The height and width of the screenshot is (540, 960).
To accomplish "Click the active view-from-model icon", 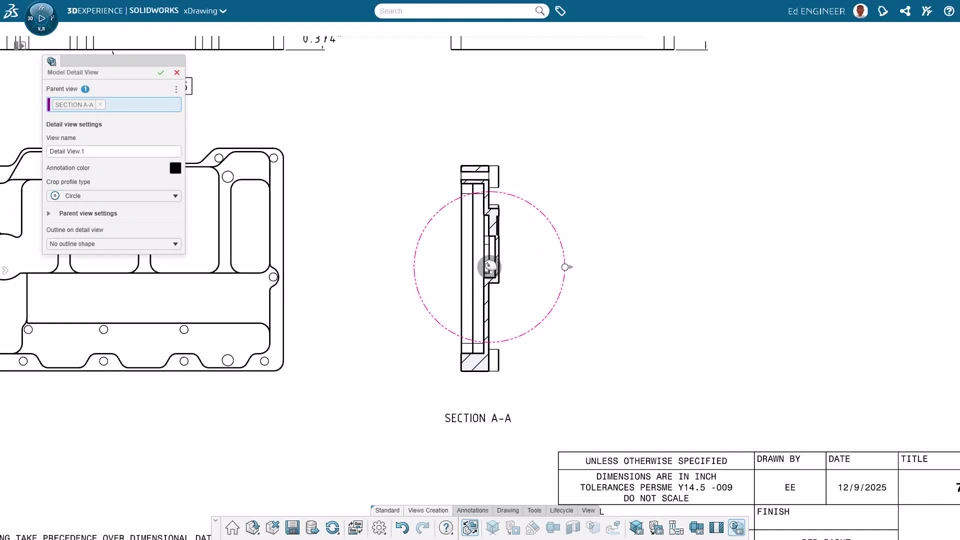I will click(470, 528).
